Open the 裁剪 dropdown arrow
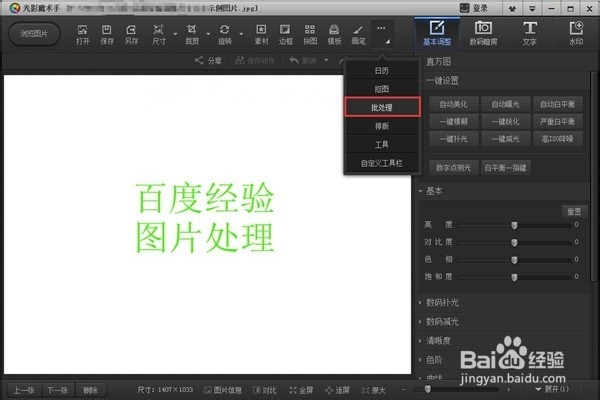600x400 pixels. click(x=208, y=34)
